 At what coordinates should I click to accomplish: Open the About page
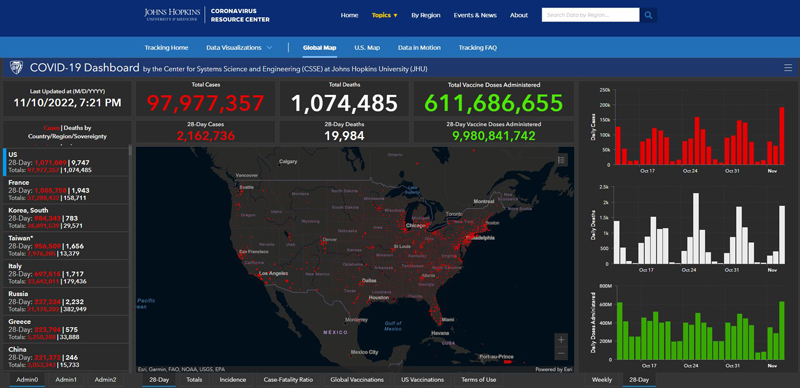click(519, 15)
